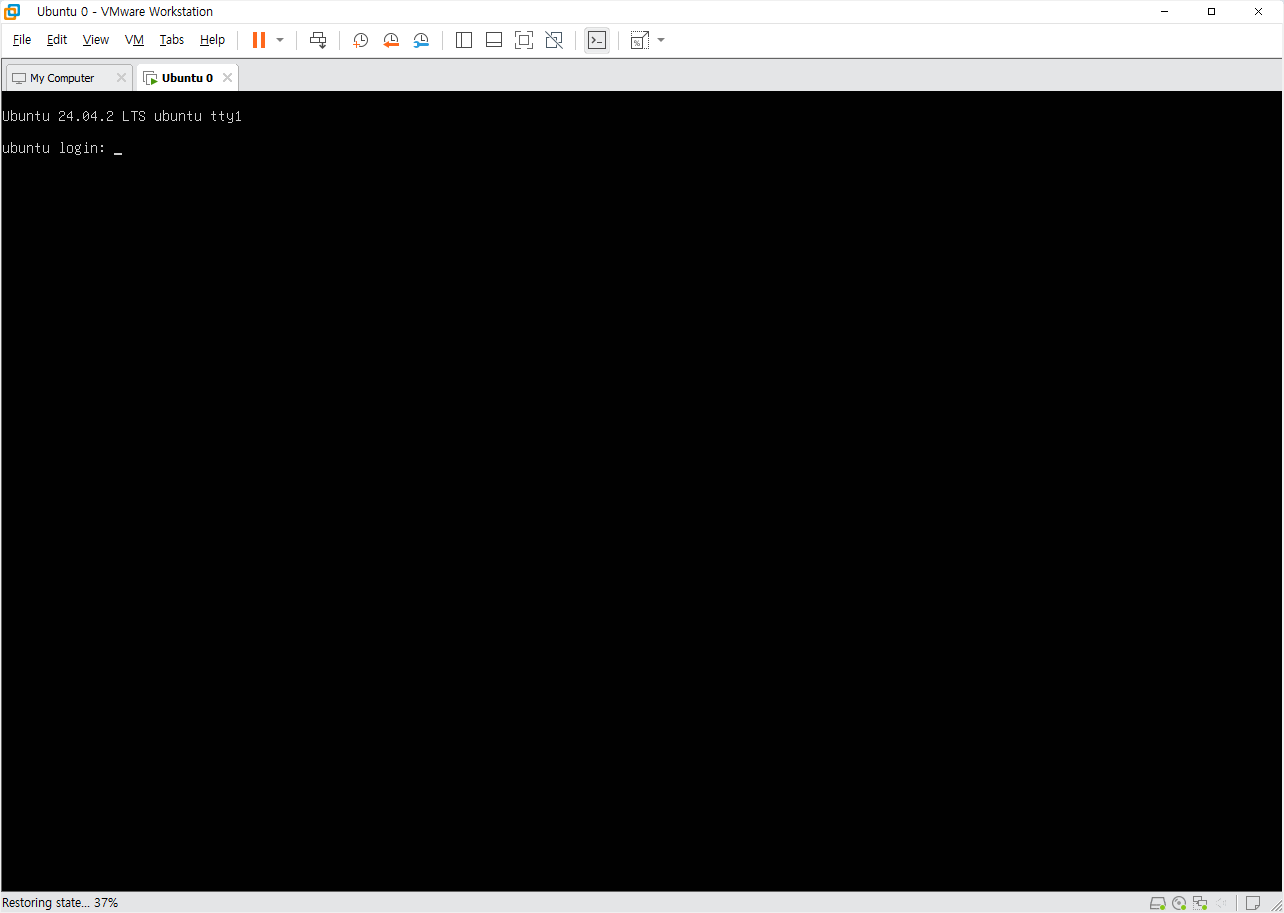The height and width of the screenshot is (913, 1284).
Task: Open the message log note icon
Action: 1253,904
